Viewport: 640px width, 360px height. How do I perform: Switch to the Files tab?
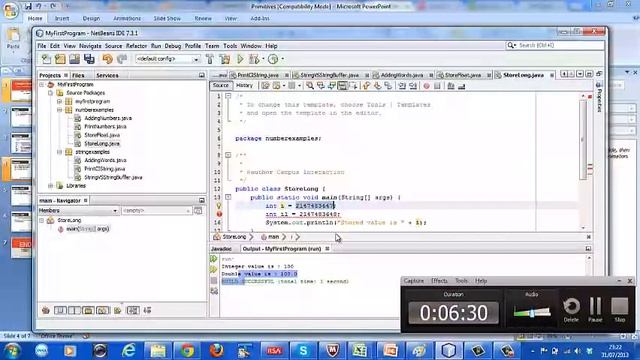click(x=78, y=76)
